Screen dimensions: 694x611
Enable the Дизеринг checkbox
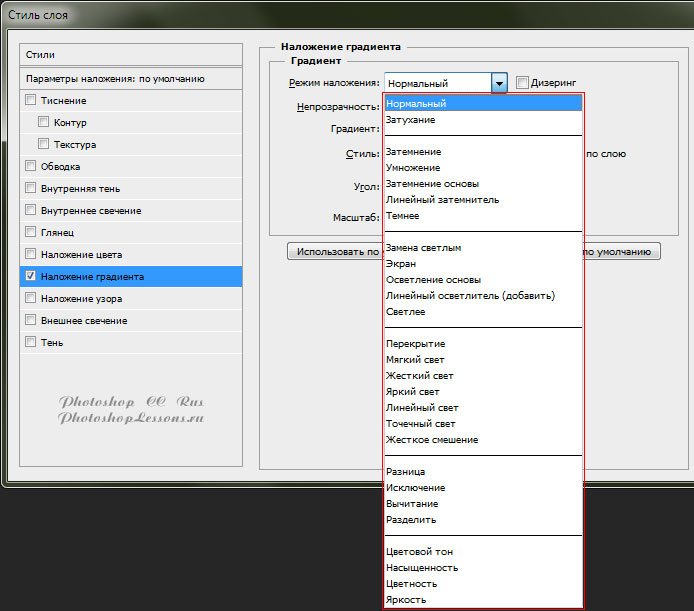pos(522,83)
